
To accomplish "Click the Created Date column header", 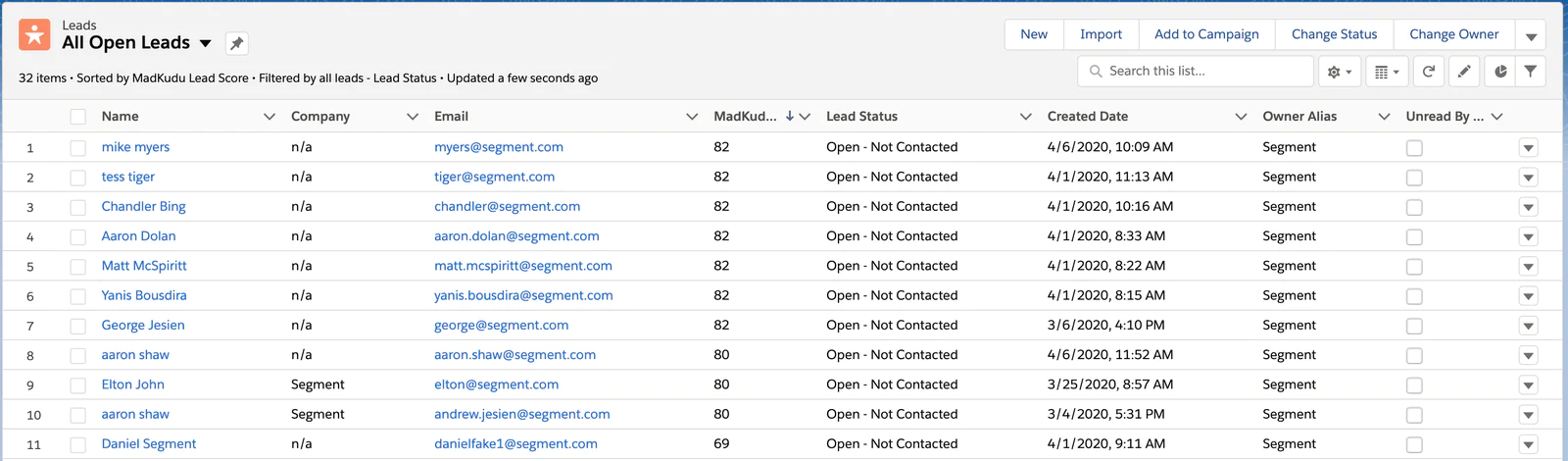I will [x=1087, y=116].
